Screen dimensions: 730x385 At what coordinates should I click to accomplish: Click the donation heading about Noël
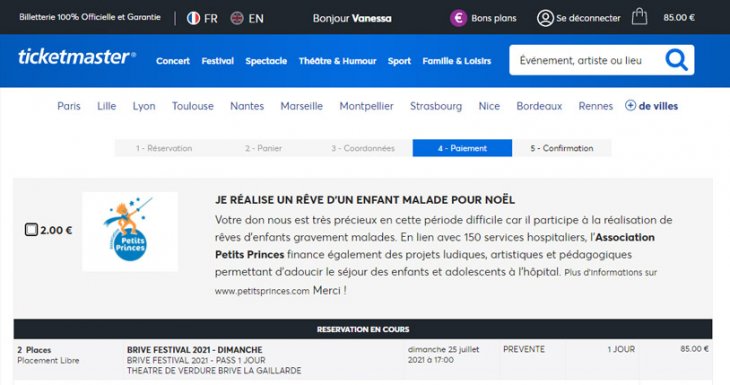[365, 200]
